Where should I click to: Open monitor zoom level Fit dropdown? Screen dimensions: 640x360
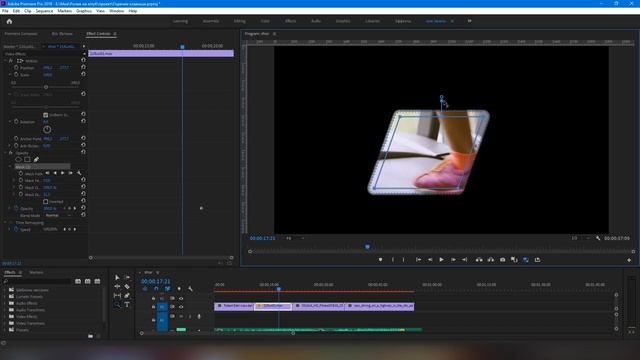coord(295,238)
